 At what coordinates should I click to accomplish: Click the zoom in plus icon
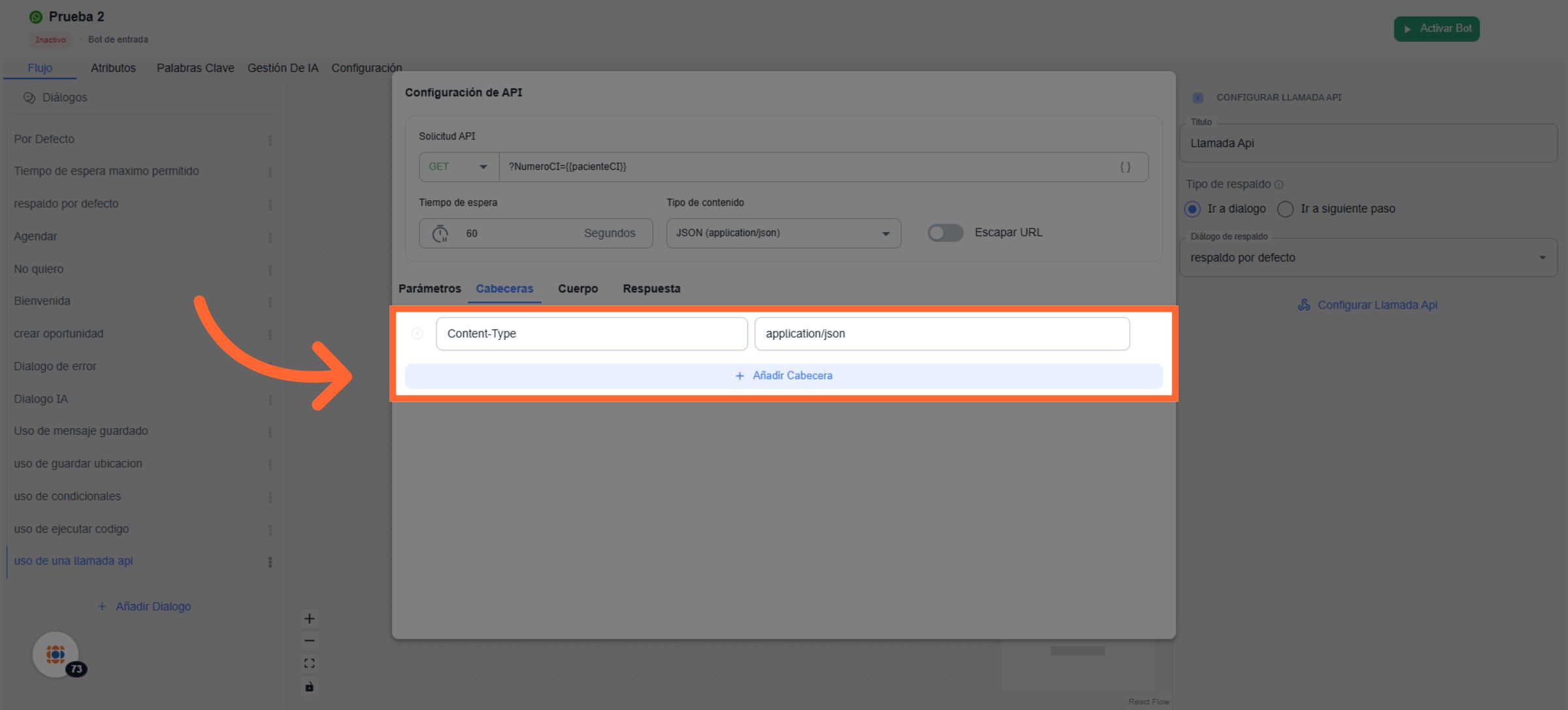coord(309,618)
